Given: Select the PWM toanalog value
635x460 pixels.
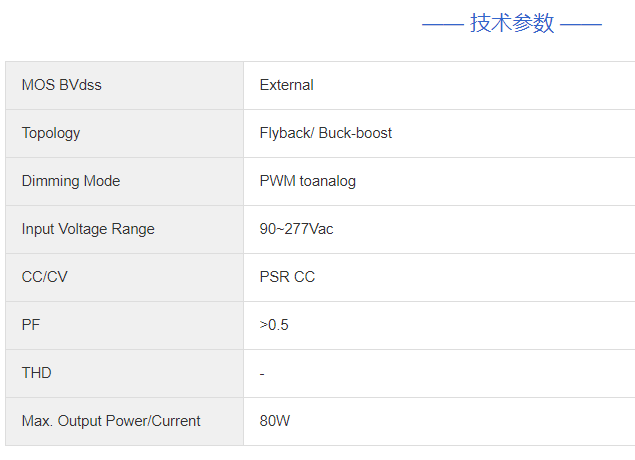Looking at the screenshot, I should [307, 181].
